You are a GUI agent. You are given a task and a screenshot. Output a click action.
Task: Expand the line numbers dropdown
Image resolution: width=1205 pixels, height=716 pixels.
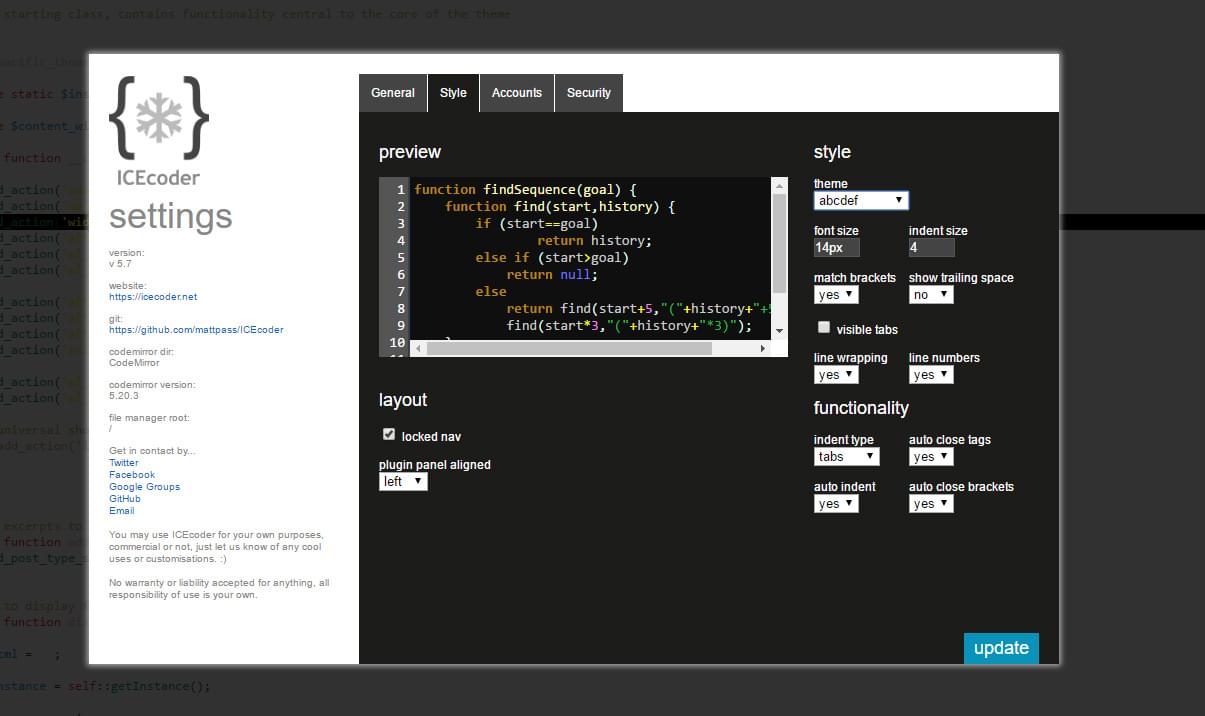pyautogui.click(x=931, y=375)
